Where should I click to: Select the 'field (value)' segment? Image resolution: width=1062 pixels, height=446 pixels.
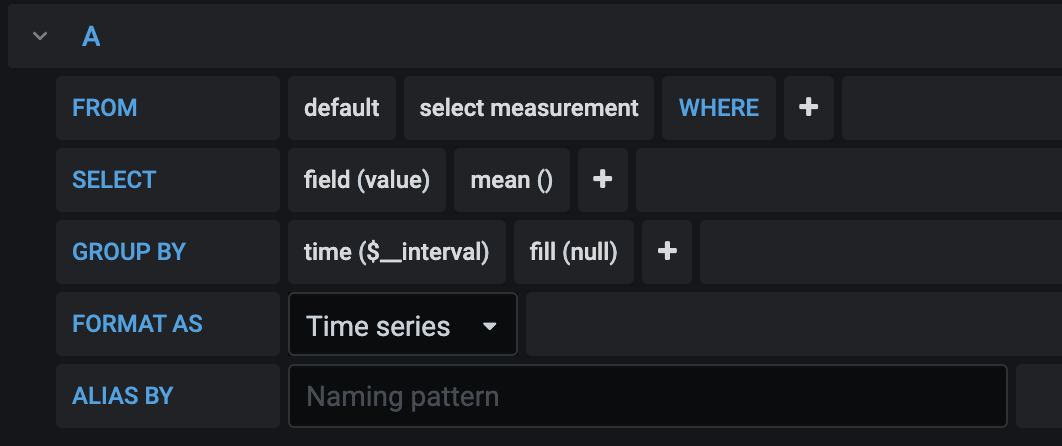click(x=367, y=179)
